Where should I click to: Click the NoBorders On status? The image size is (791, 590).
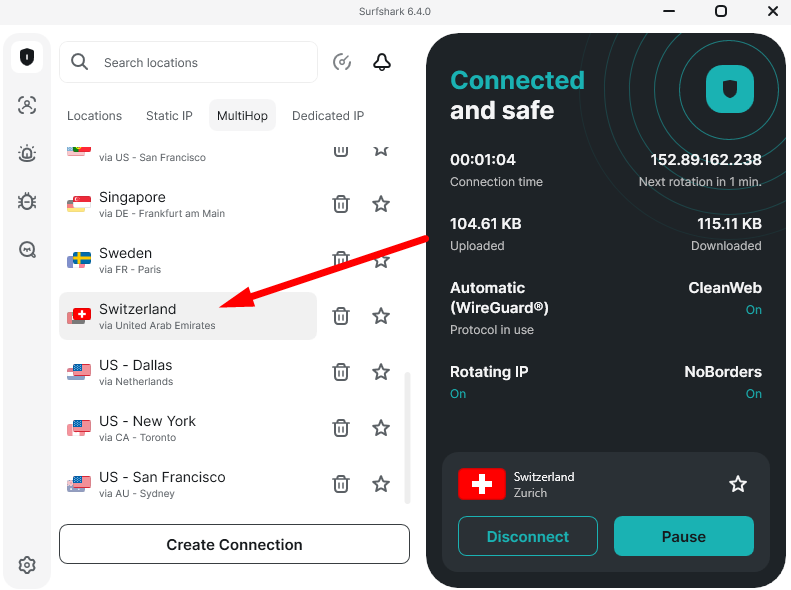pyautogui.click(x=754, y=394)
